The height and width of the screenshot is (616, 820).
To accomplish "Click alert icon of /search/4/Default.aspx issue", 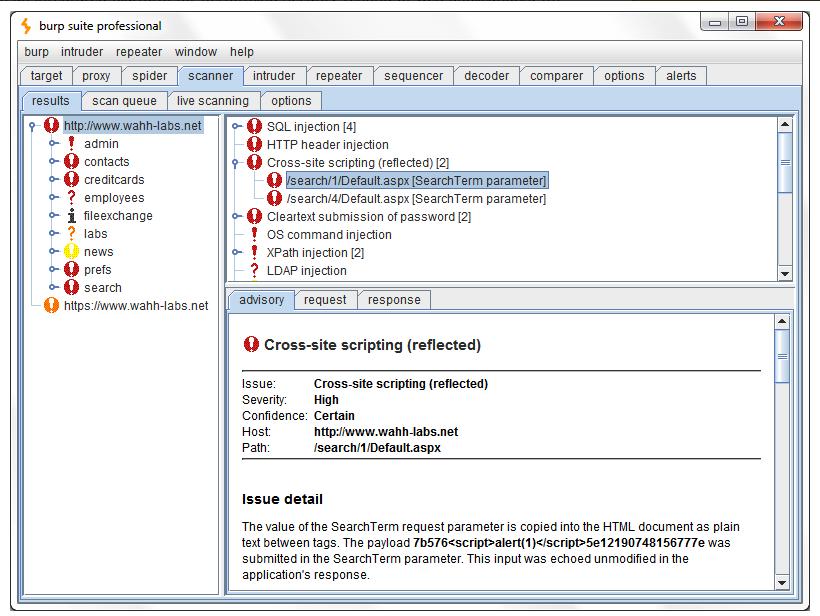I will pos(275,198).
